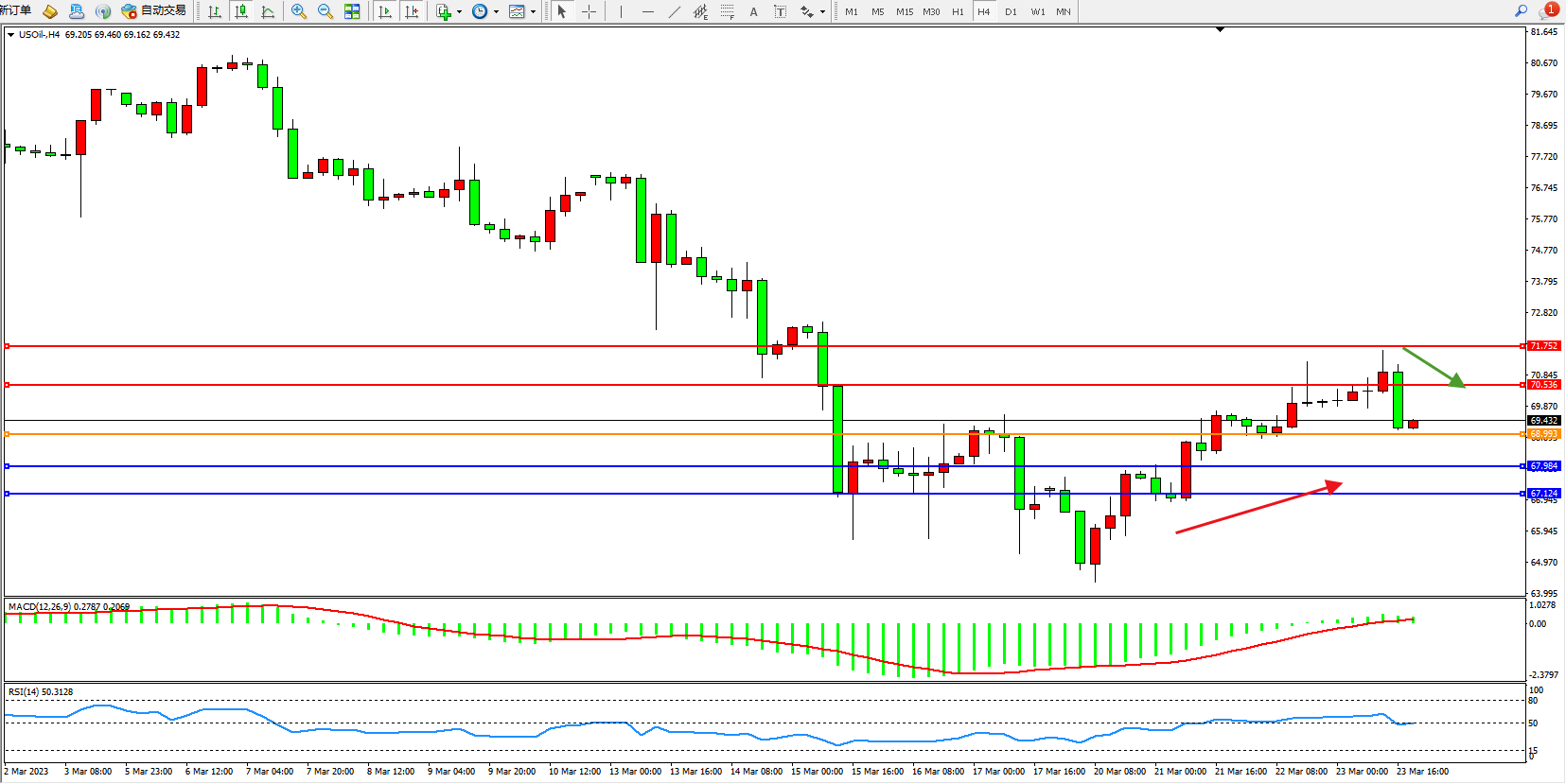Screen dimensions: 1566x784
Task: Toggle candlestick chart mode
Action: coord(241,11)
